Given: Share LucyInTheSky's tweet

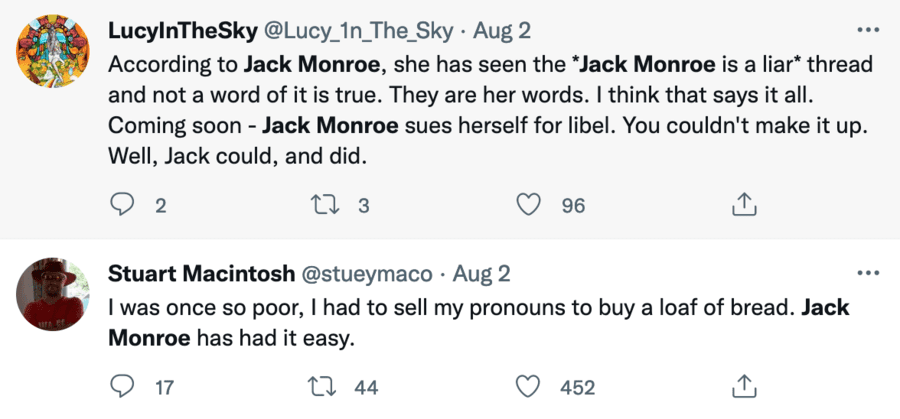Looking at the screenshot, I should coord(743,205).
